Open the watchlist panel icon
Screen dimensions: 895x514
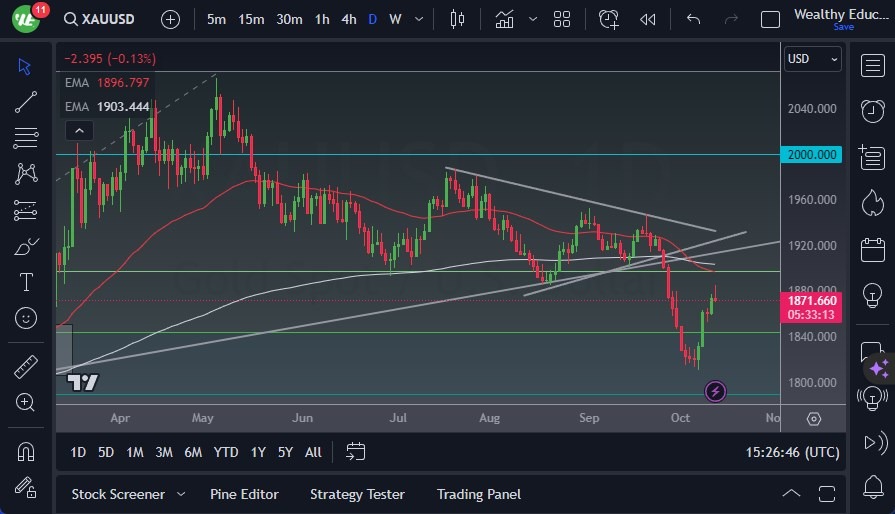[x=872, y=64]
